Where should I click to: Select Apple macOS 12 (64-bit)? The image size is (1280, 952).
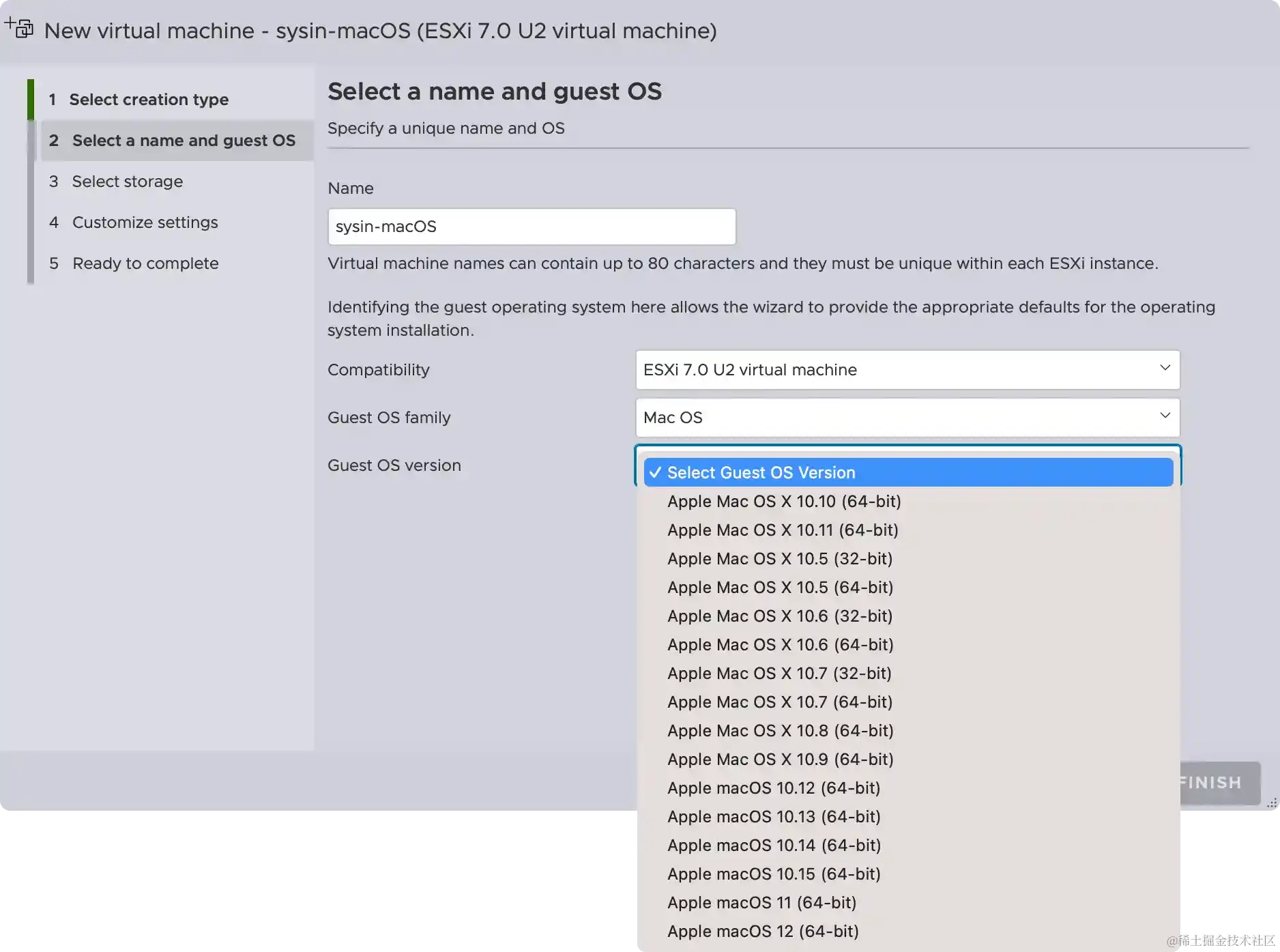click(x=762, y=931)
